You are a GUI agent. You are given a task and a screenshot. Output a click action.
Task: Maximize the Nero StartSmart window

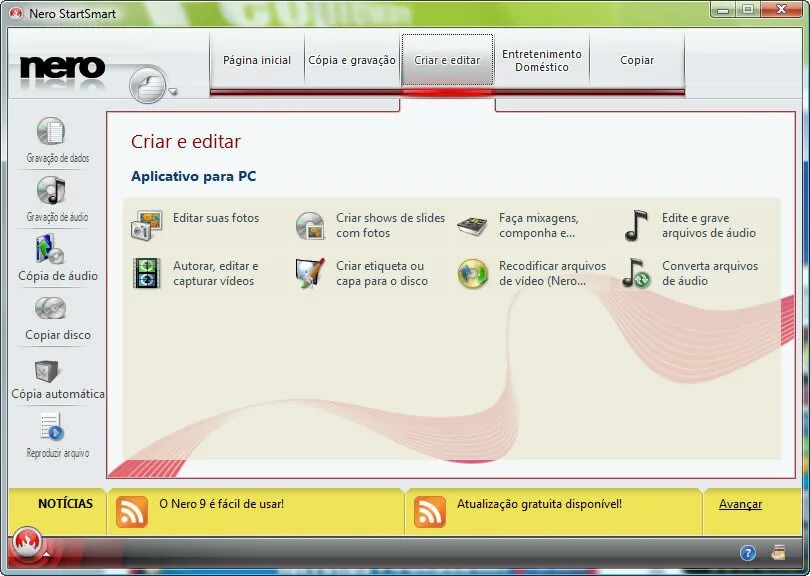click(747, 9)
